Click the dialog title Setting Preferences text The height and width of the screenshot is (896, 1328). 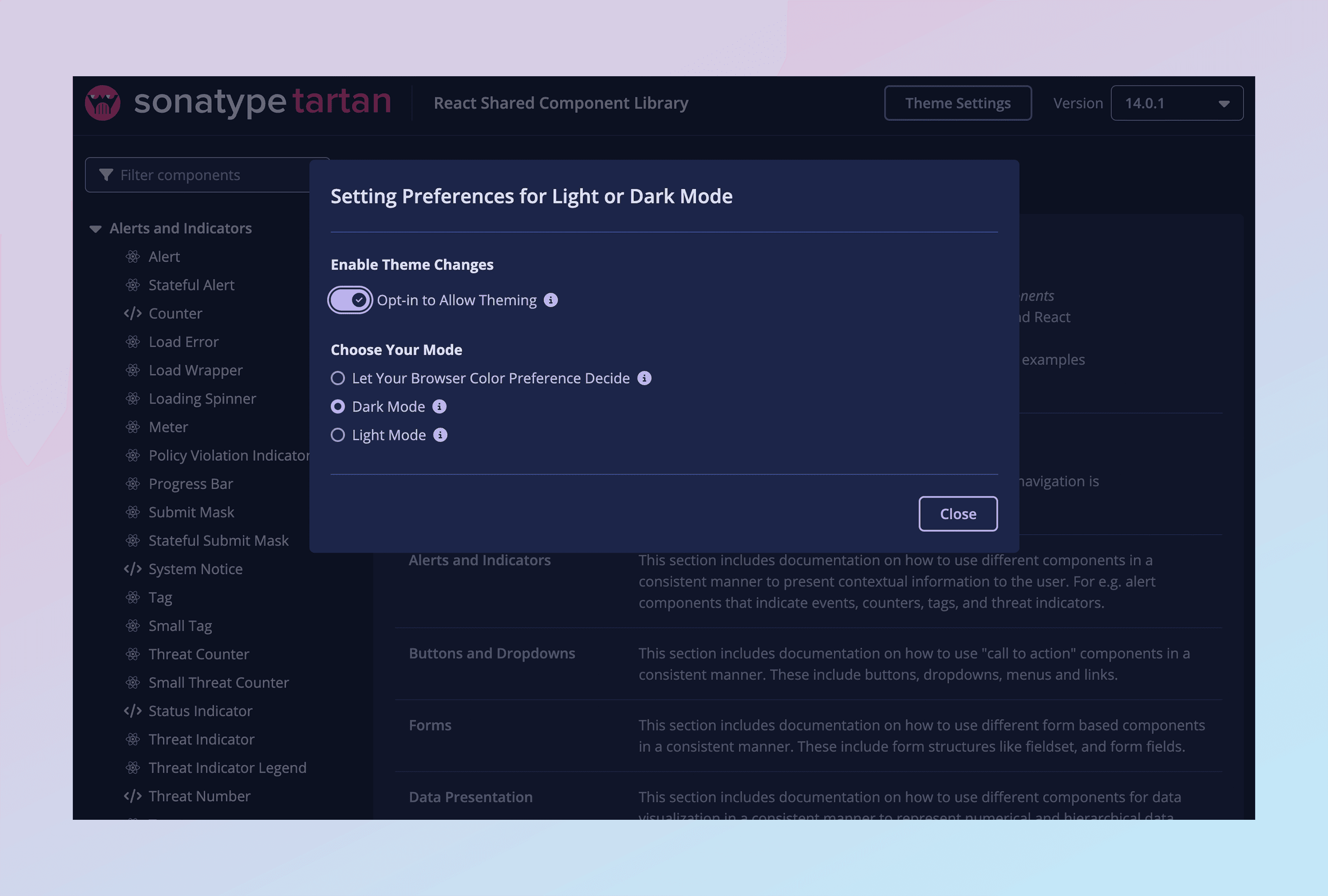coord(531,196)
